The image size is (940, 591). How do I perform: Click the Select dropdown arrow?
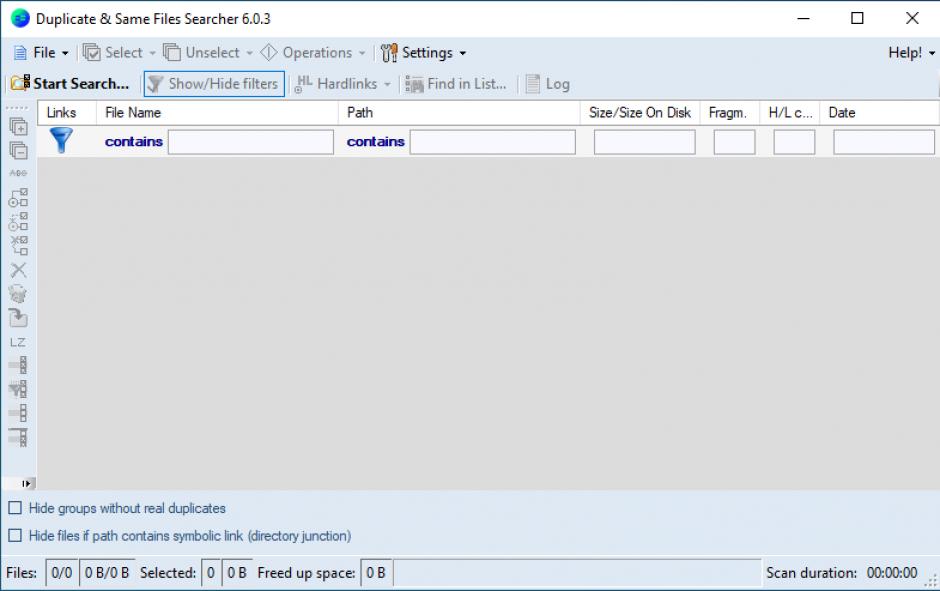click(x=152, y=53)
